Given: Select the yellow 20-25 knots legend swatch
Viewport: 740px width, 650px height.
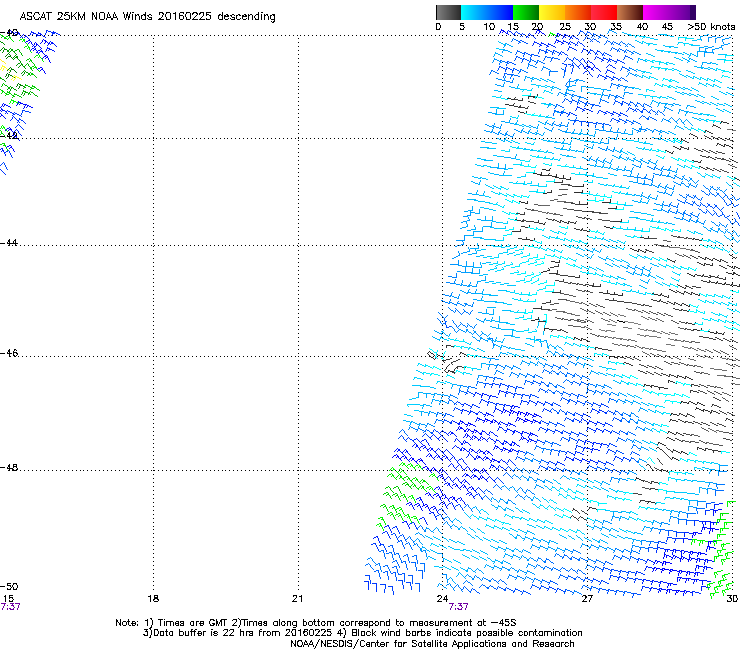Looking at the screenshot, I should 552,12.
